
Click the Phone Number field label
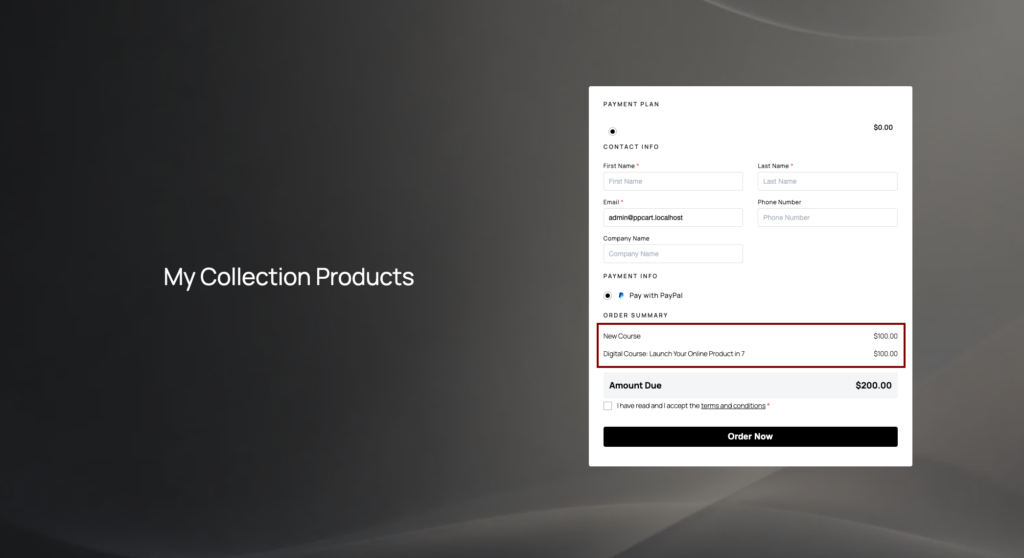click(779, 202)
